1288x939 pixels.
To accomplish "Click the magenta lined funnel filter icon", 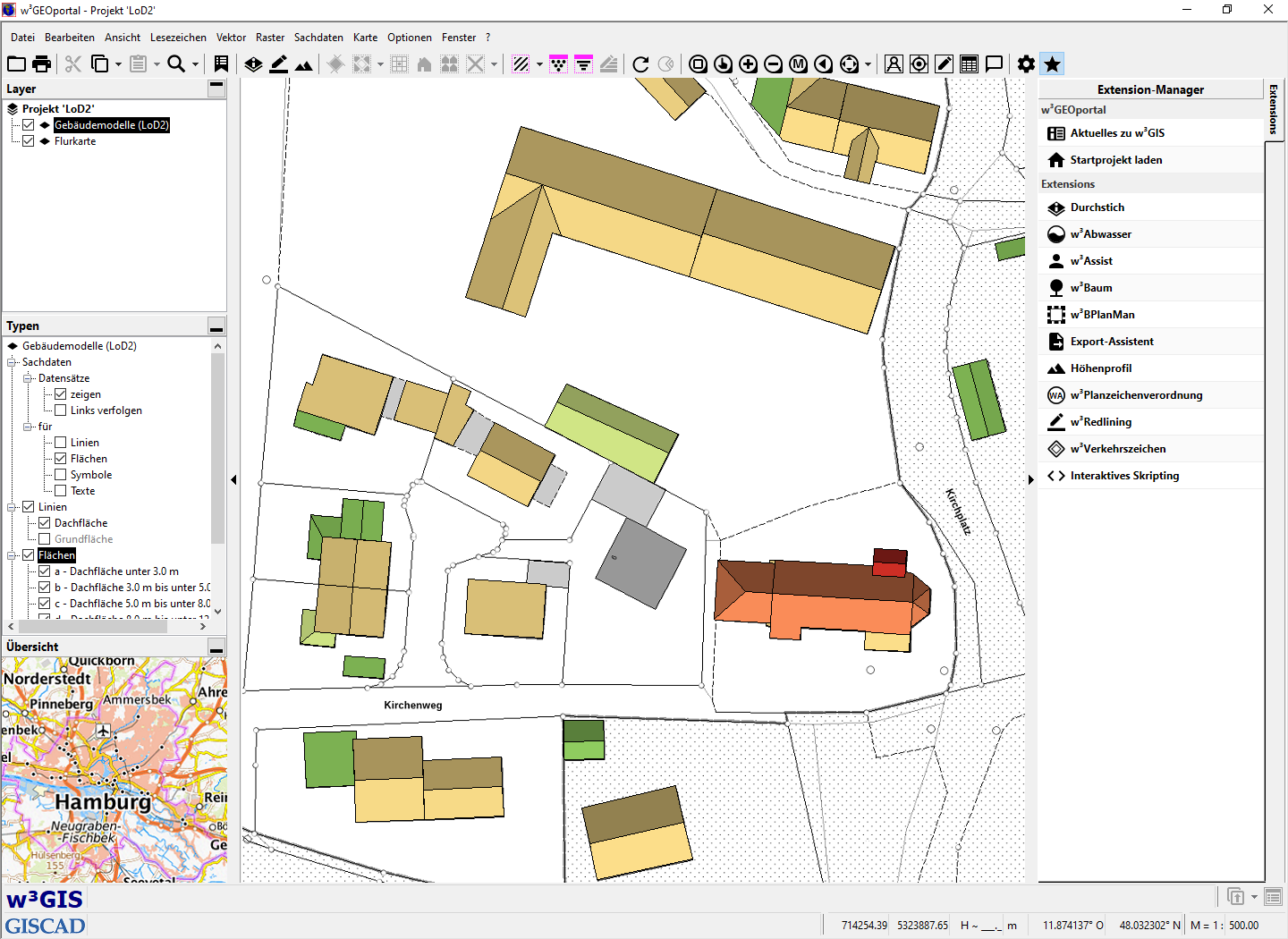I will coord(584,63).
